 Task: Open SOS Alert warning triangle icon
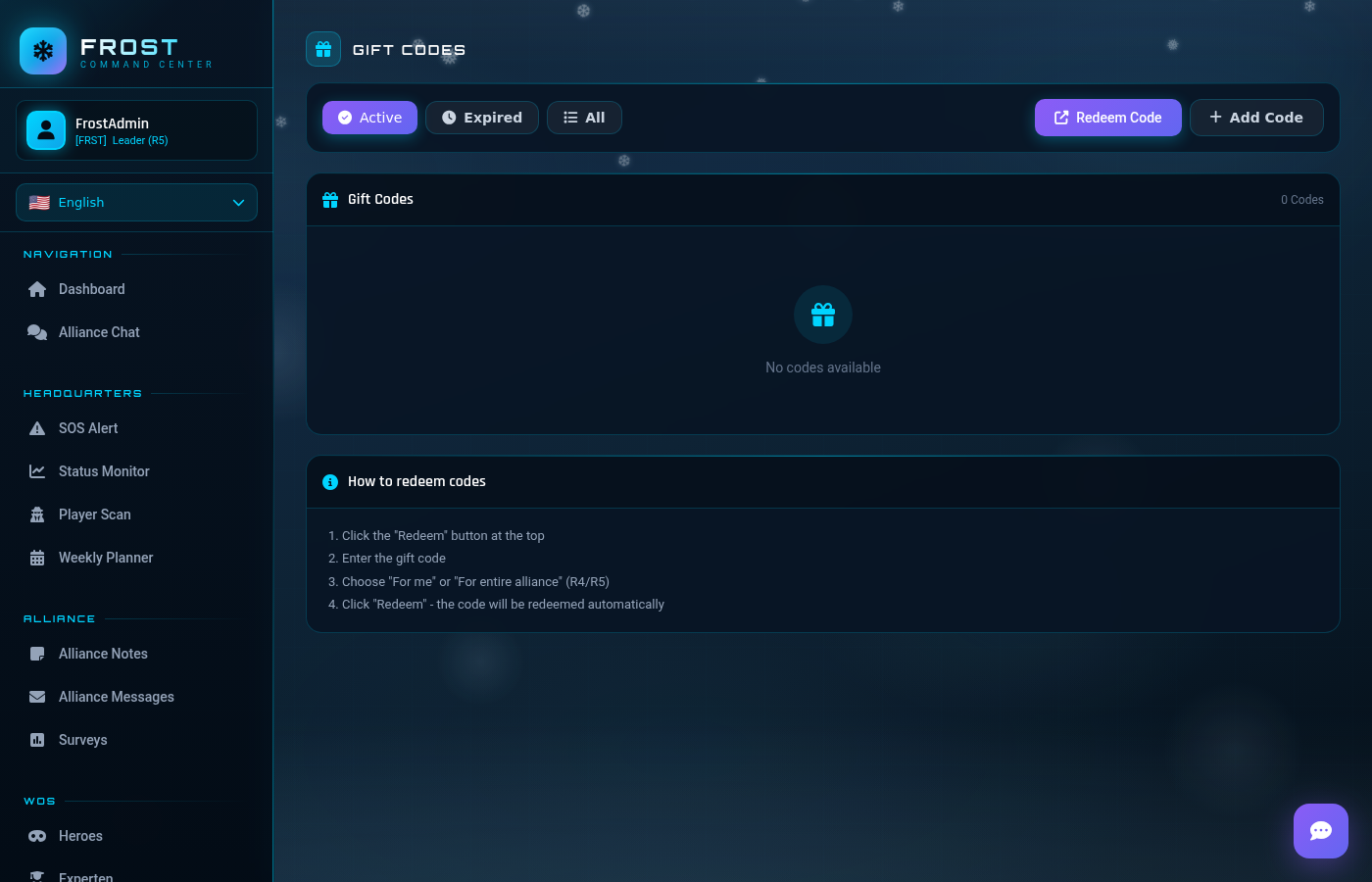[37, 428]
